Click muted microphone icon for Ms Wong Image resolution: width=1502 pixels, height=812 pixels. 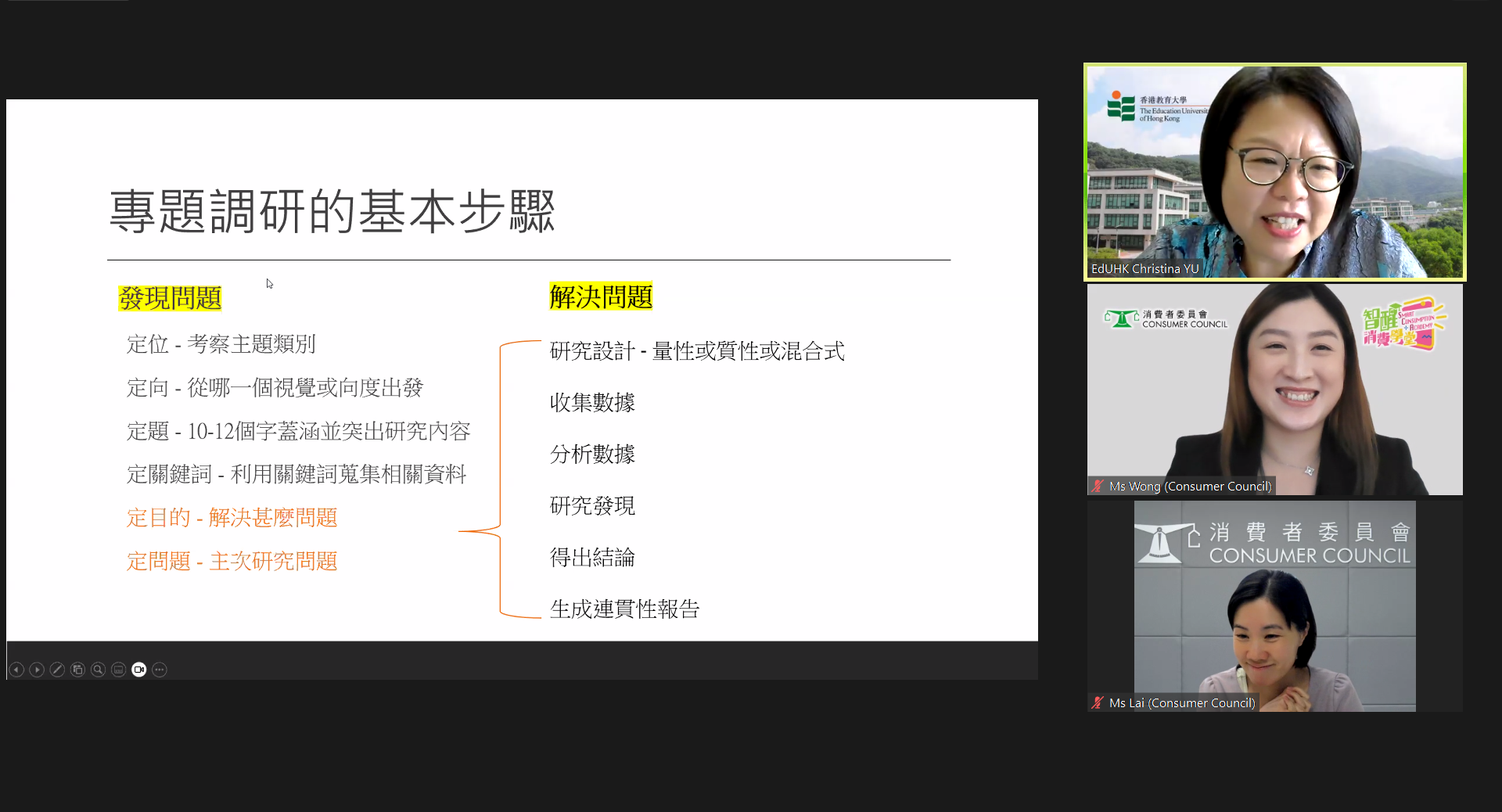(x=1098, y=487)
